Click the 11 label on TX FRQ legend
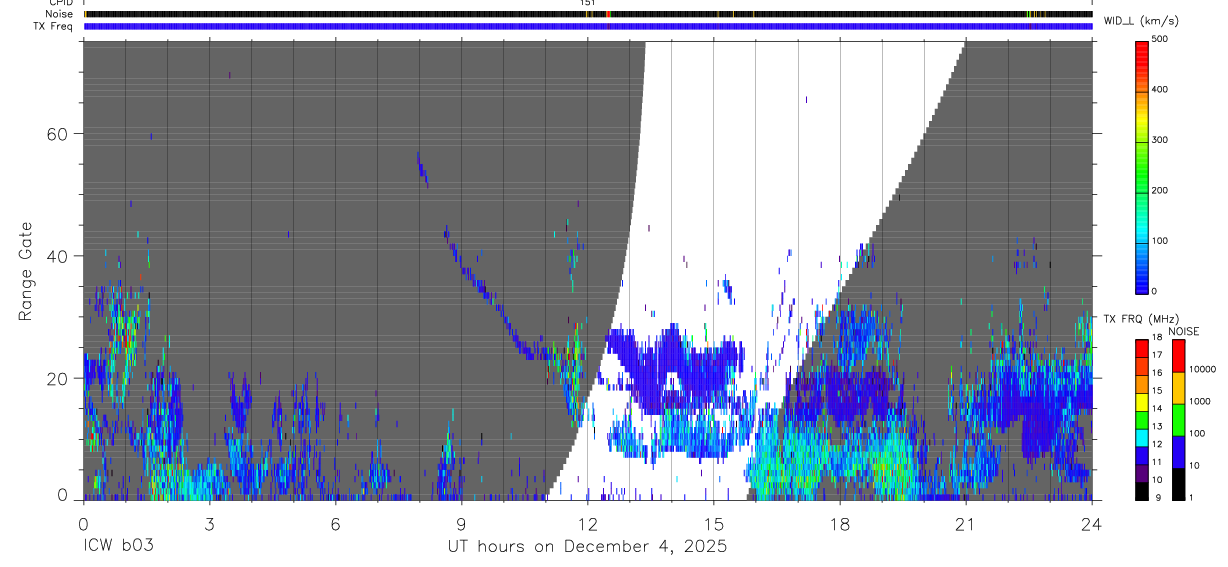Image resolution: width=1228 pixels, height=567 pixels. click(x=1157, y=462)
